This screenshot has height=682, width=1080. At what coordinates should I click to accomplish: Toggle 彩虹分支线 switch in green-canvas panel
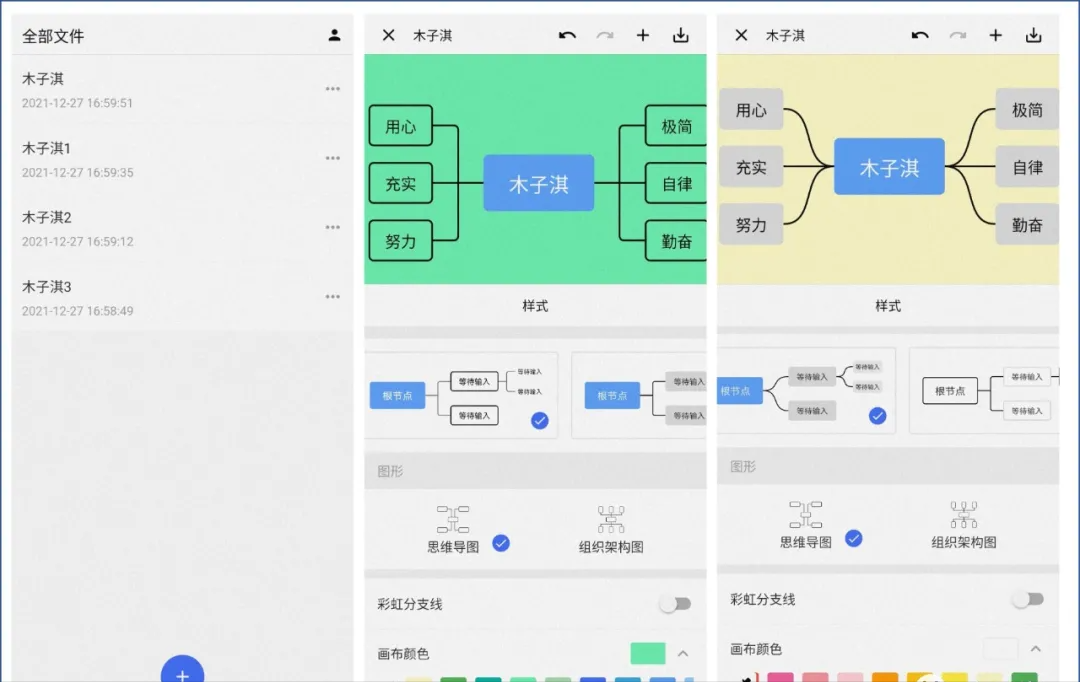click(x=675, y=604)
